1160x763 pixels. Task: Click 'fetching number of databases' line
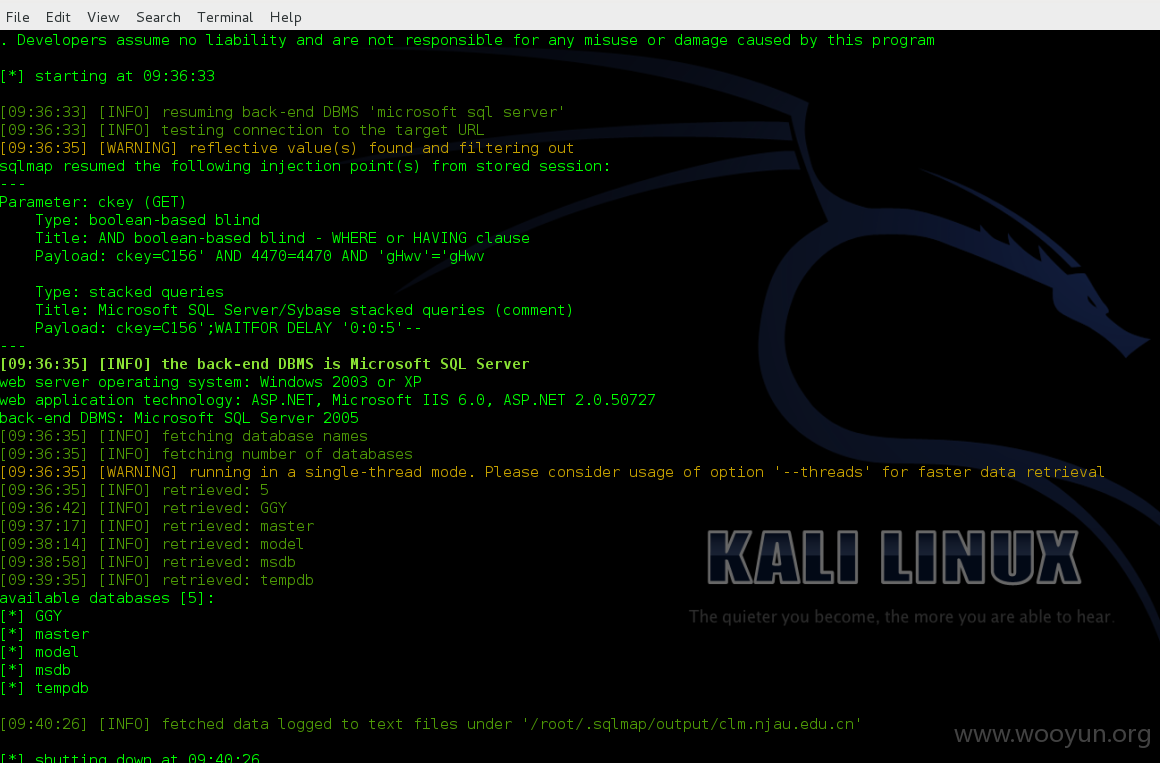tap(206, 454)
